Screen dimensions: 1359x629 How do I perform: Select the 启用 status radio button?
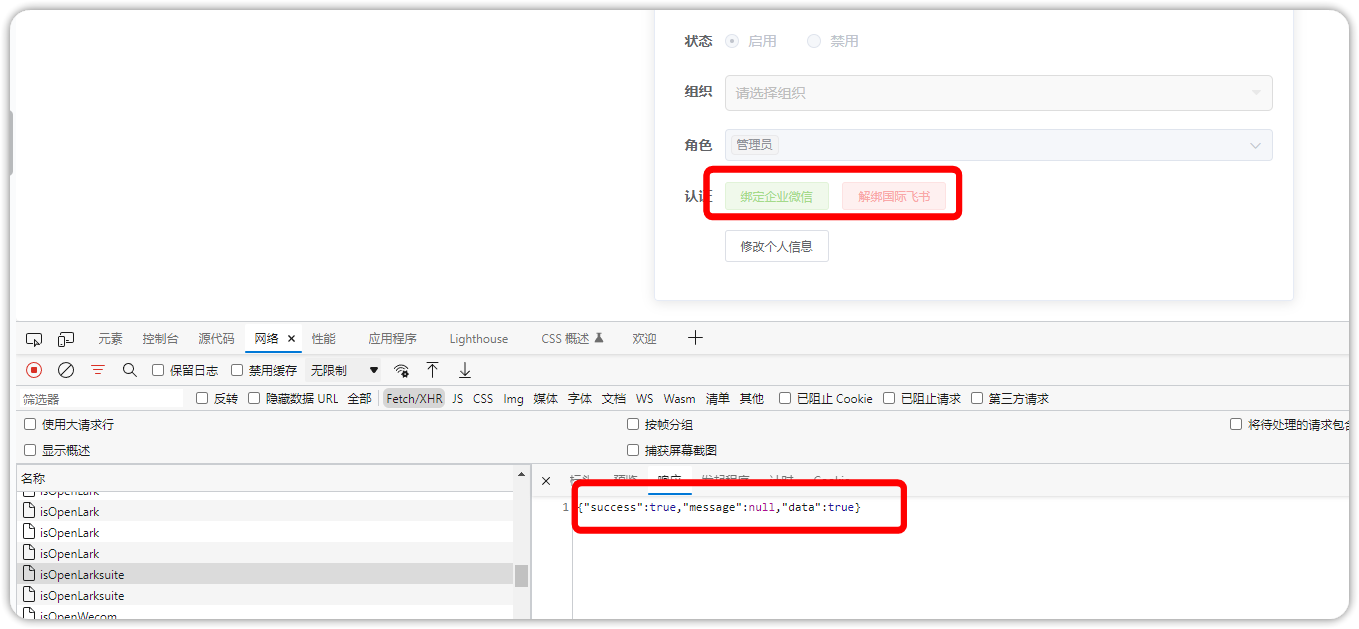point(732,41)
